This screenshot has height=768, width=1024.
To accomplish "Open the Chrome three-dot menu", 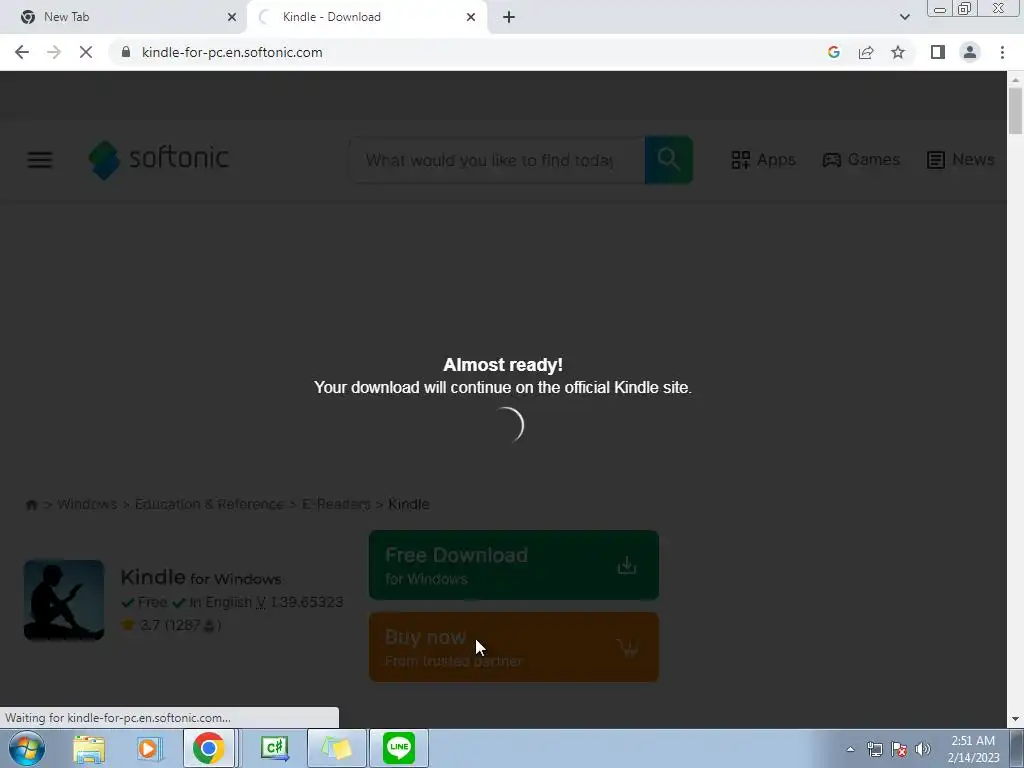I will pos(1002,52).
